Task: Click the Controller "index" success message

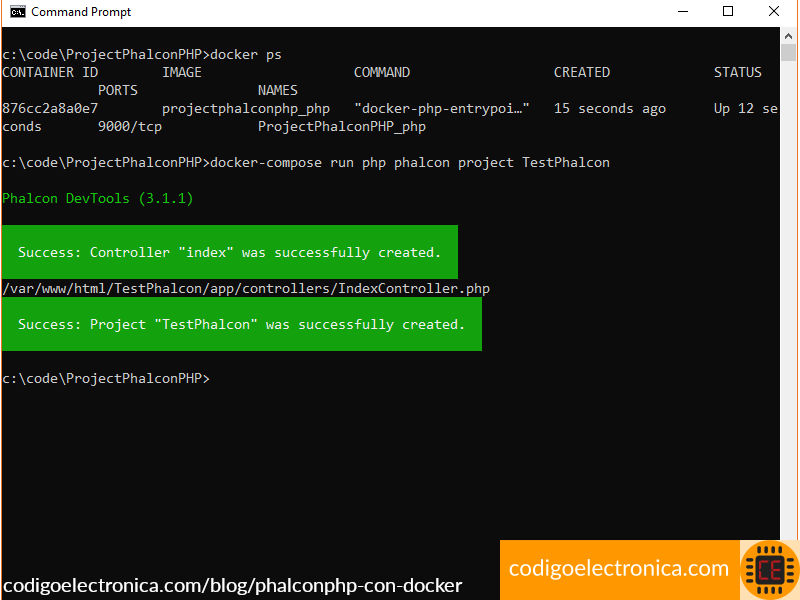Action: [230, 252]
